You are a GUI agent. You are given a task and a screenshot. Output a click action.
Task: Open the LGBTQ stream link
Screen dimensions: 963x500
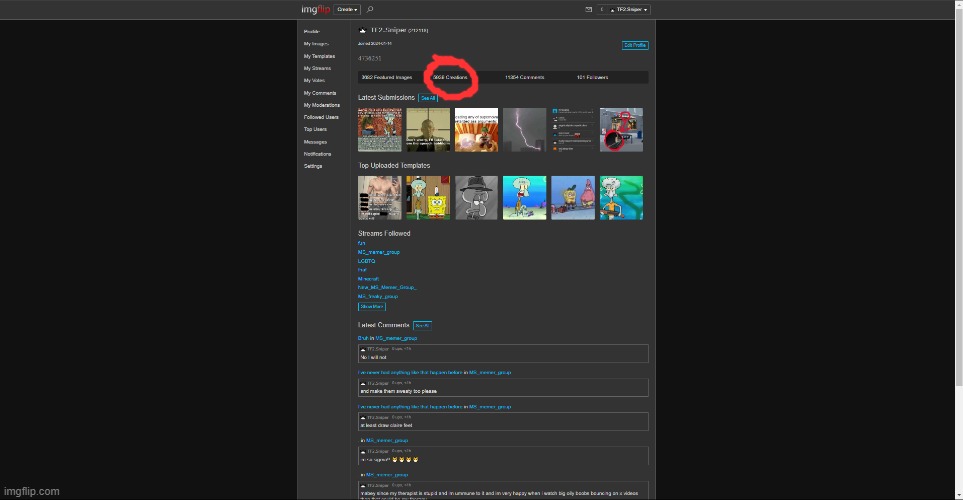(x=367, y=261)
